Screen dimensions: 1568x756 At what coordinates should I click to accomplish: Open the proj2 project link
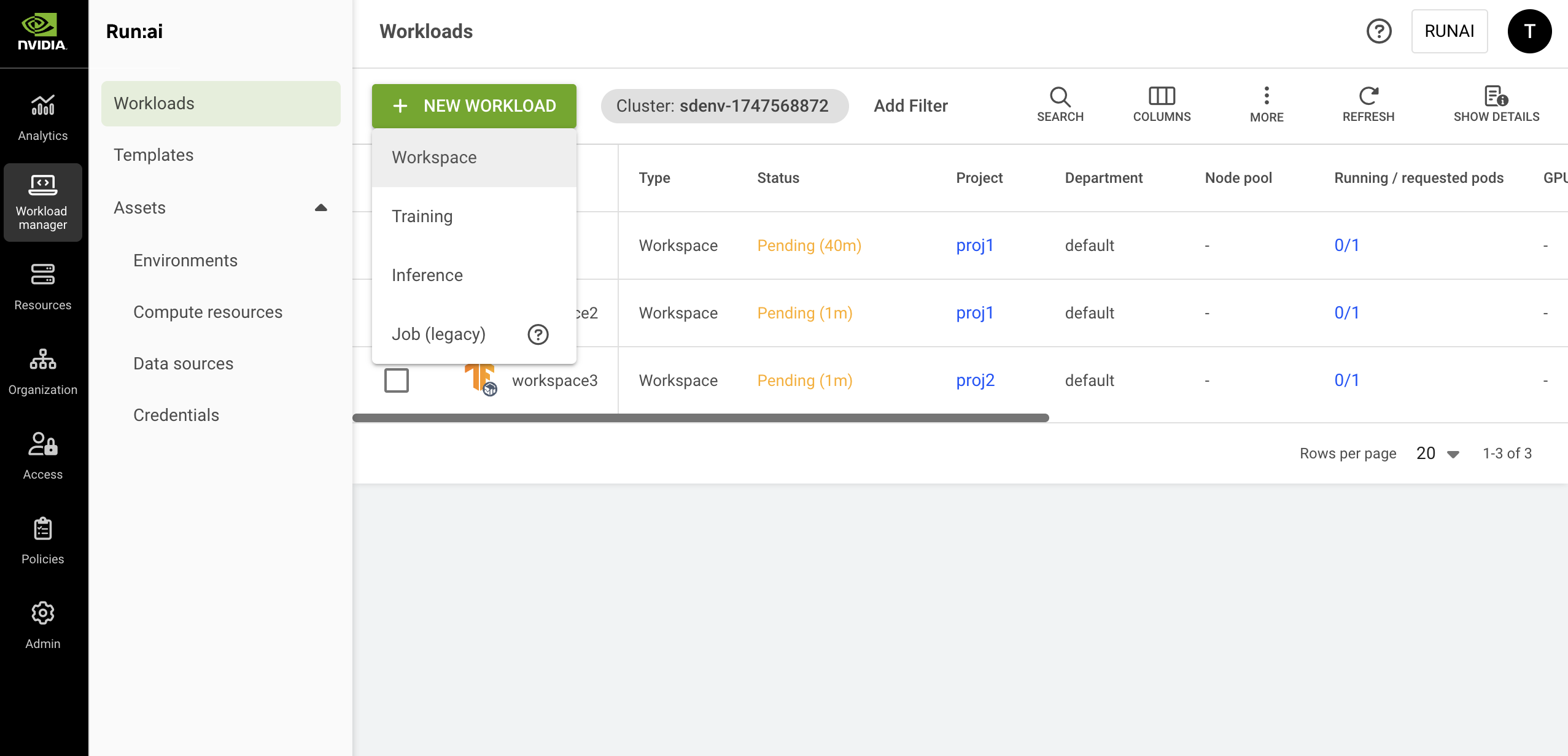click(975, 380)
